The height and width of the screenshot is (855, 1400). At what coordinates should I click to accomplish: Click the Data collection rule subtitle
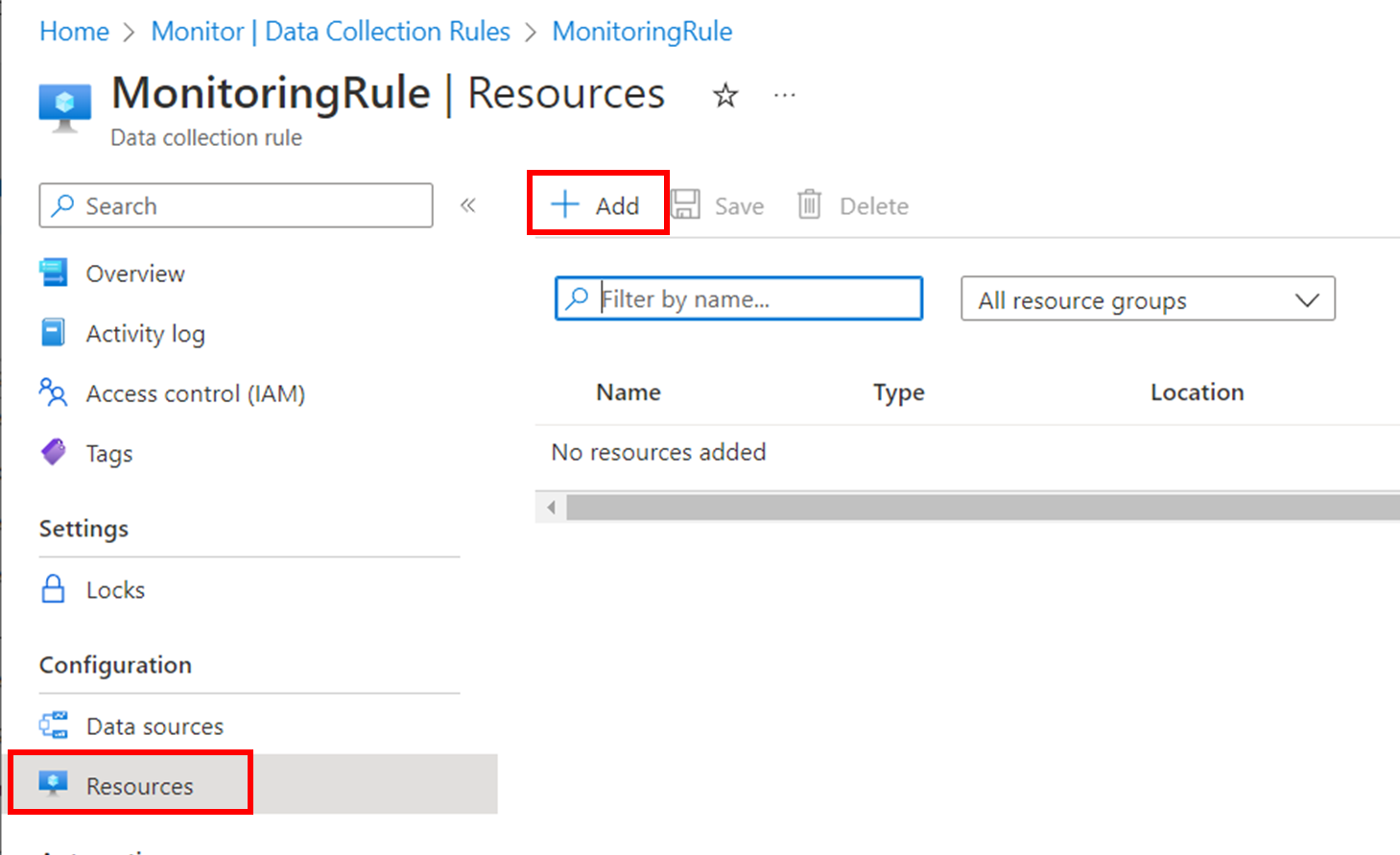[x=206, y=137]
